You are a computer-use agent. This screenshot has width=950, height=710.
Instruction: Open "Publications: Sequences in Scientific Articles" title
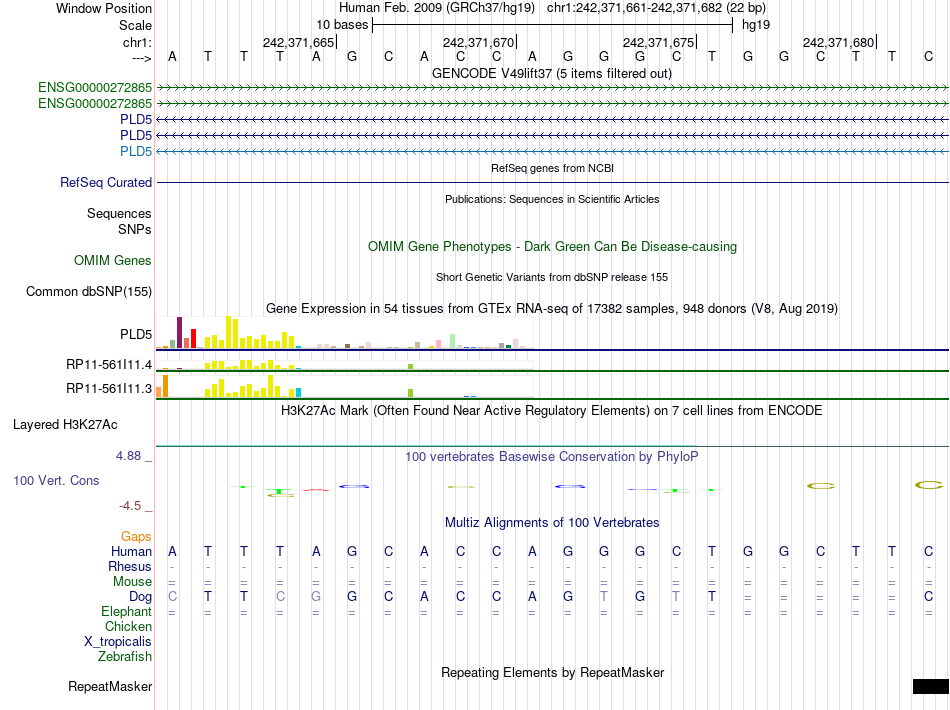(x=552, y=199)
